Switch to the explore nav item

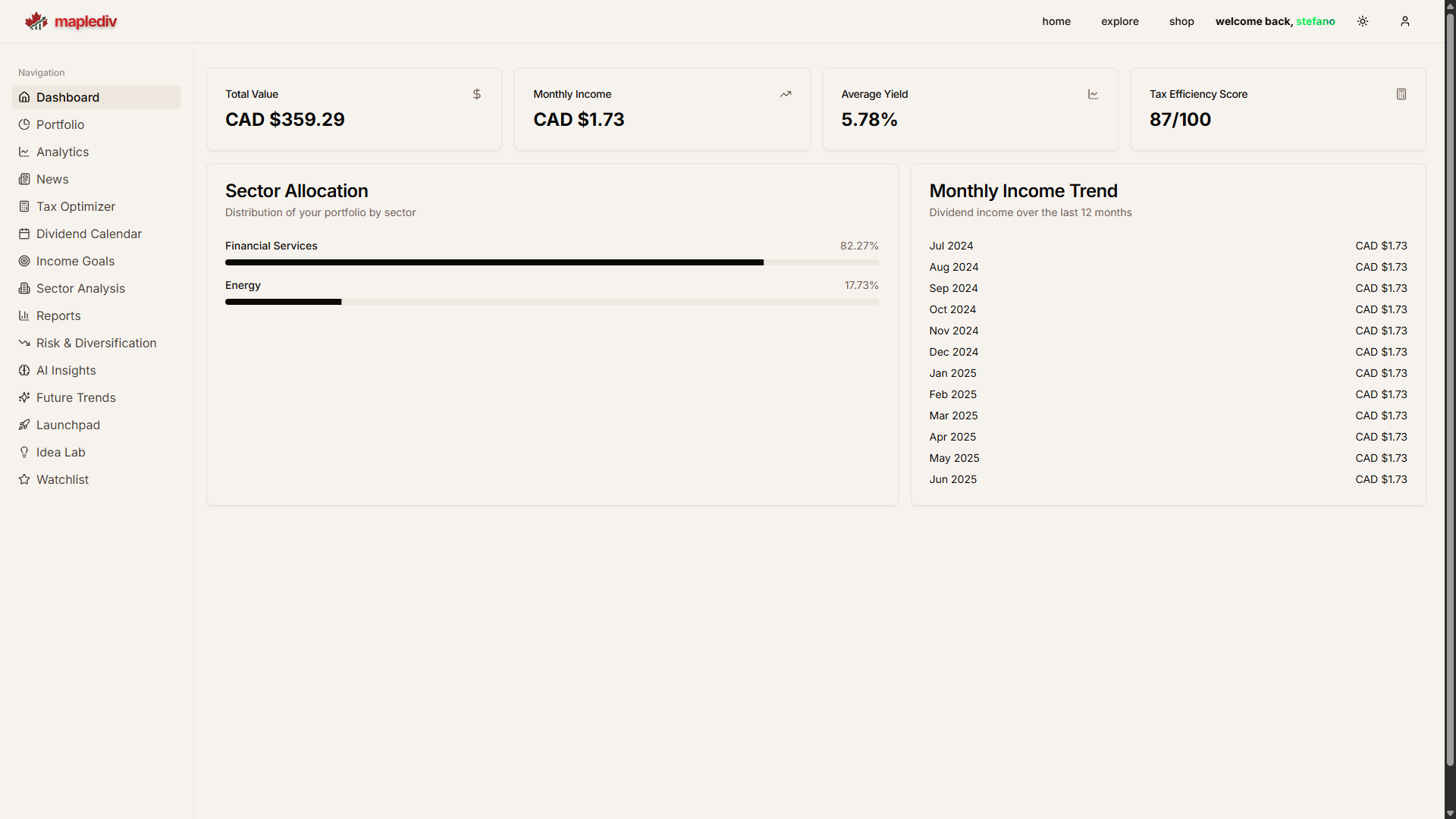click(x=1120, y=21)
